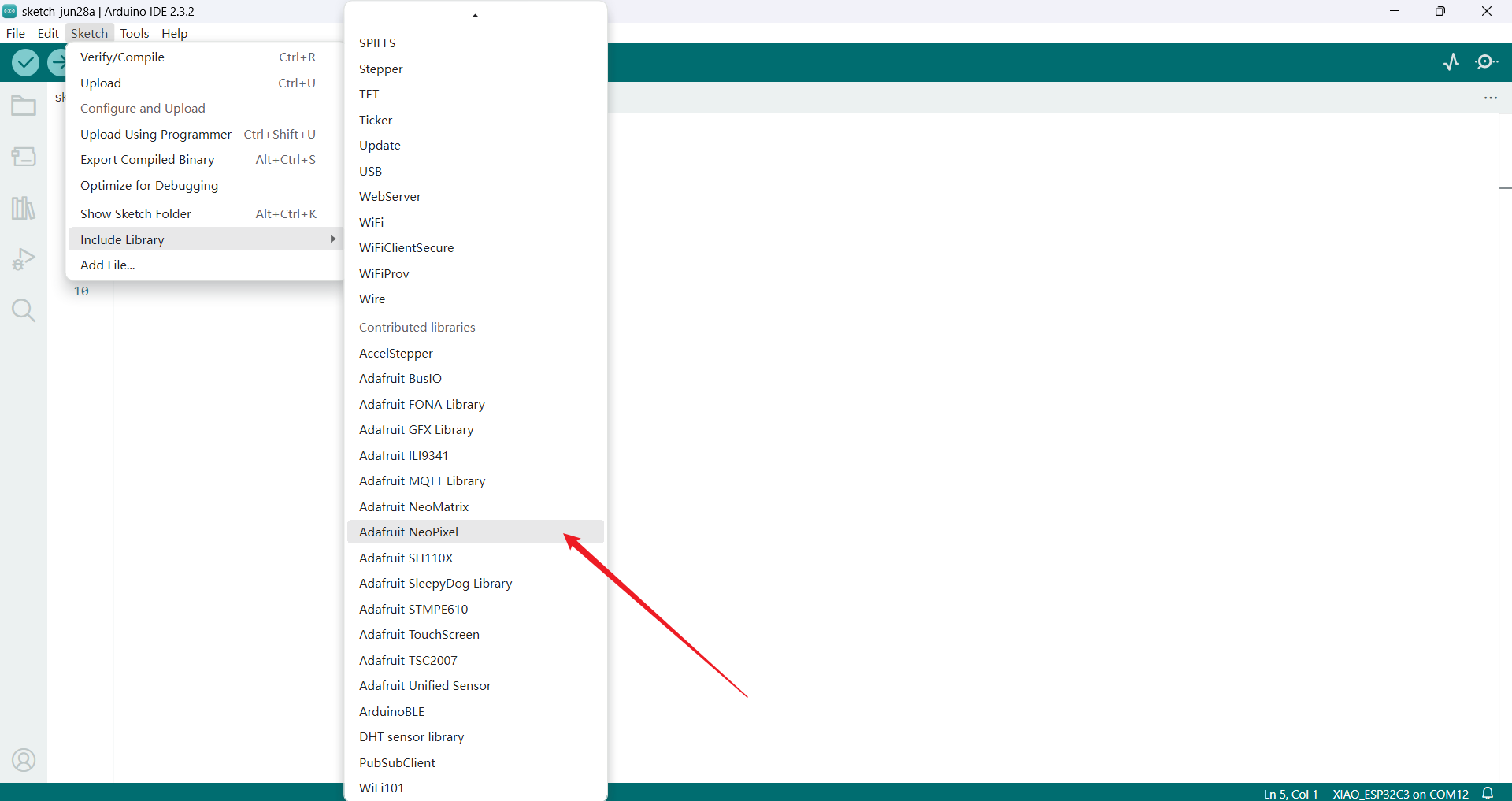
Task: Click the user account profile icon
Action: (24, 760)
